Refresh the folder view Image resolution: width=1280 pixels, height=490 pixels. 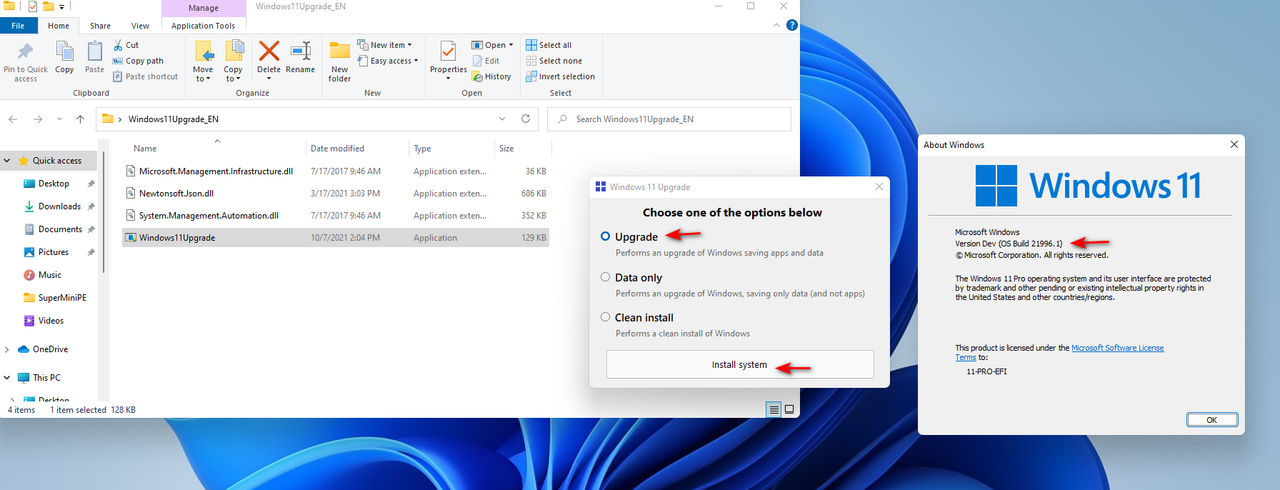(x=526, y=119)
